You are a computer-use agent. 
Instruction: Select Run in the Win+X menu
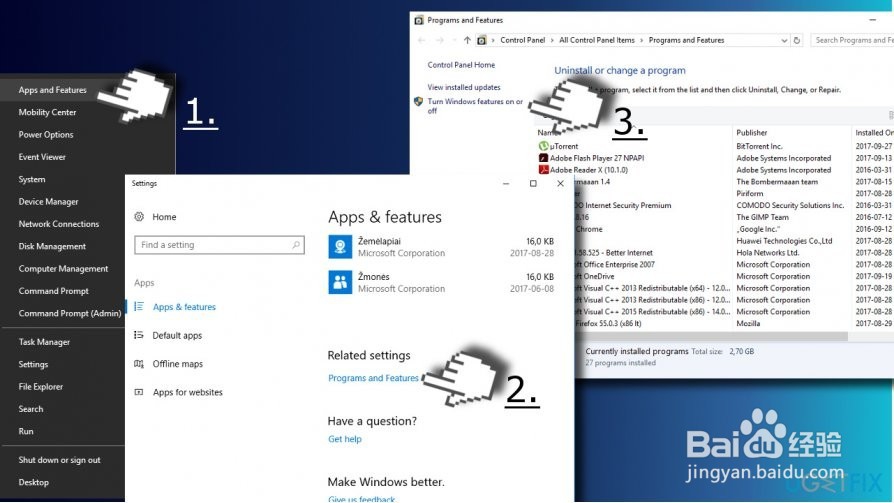coord(26,431)
